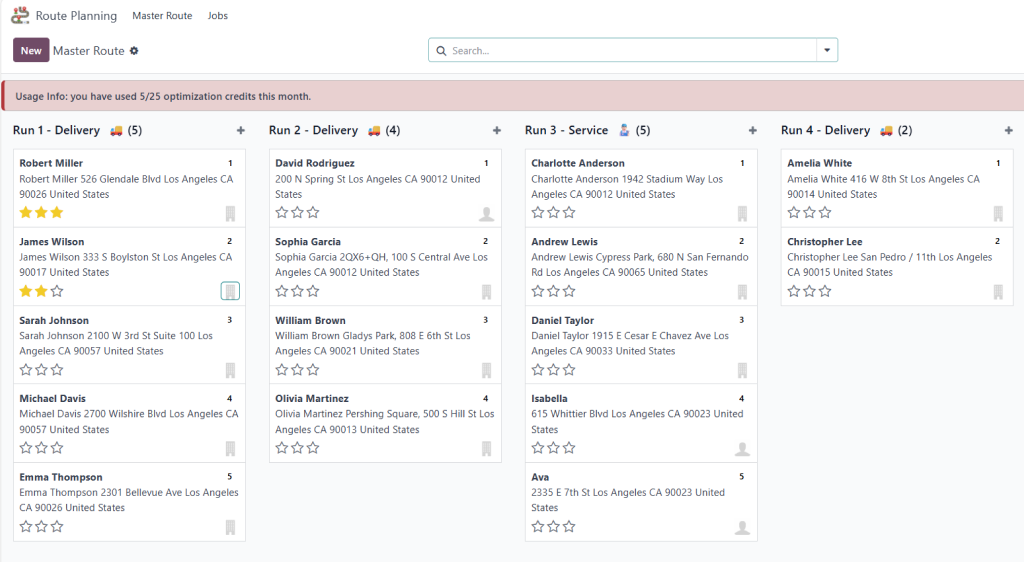Click avatar icon on David Rodriguez card

point(486,214)
